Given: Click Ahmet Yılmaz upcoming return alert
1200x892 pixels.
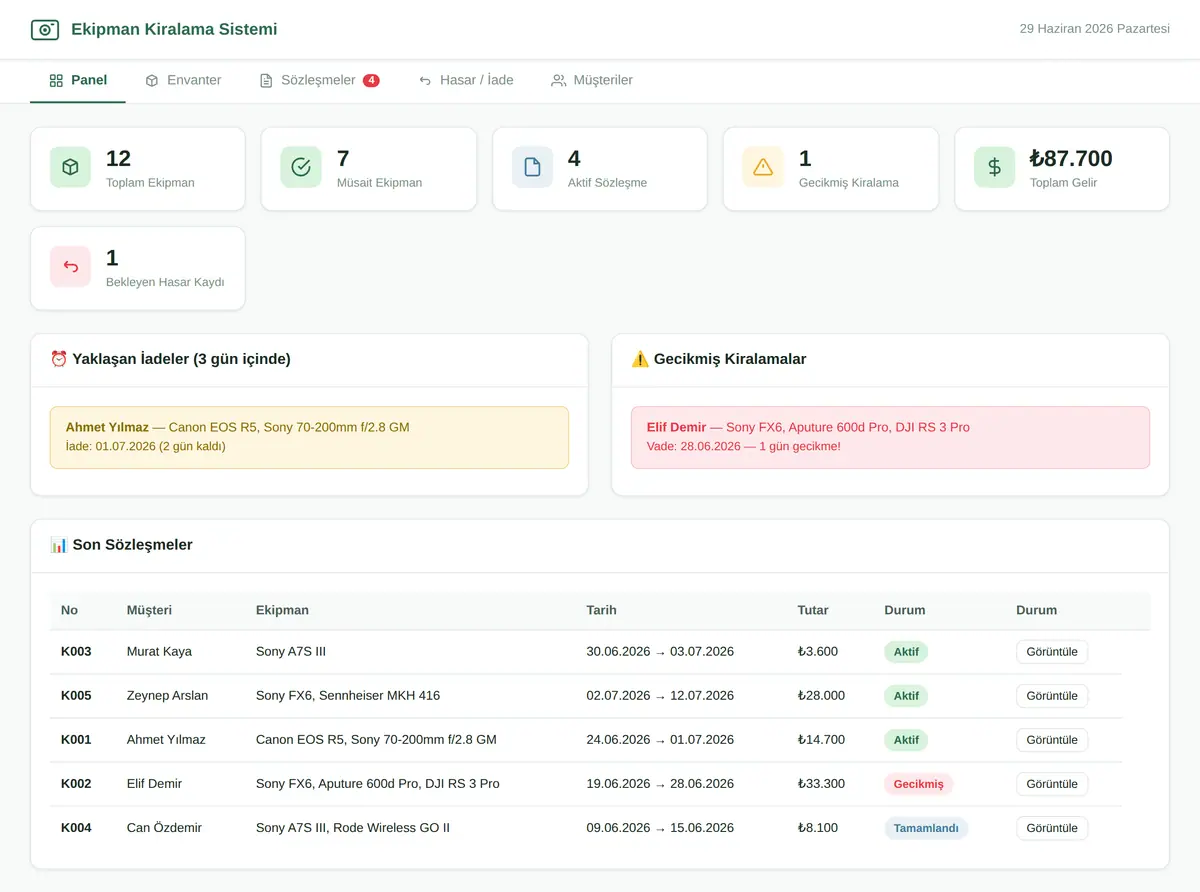Looking at the screenshot, I should click(x=309, y=437).
